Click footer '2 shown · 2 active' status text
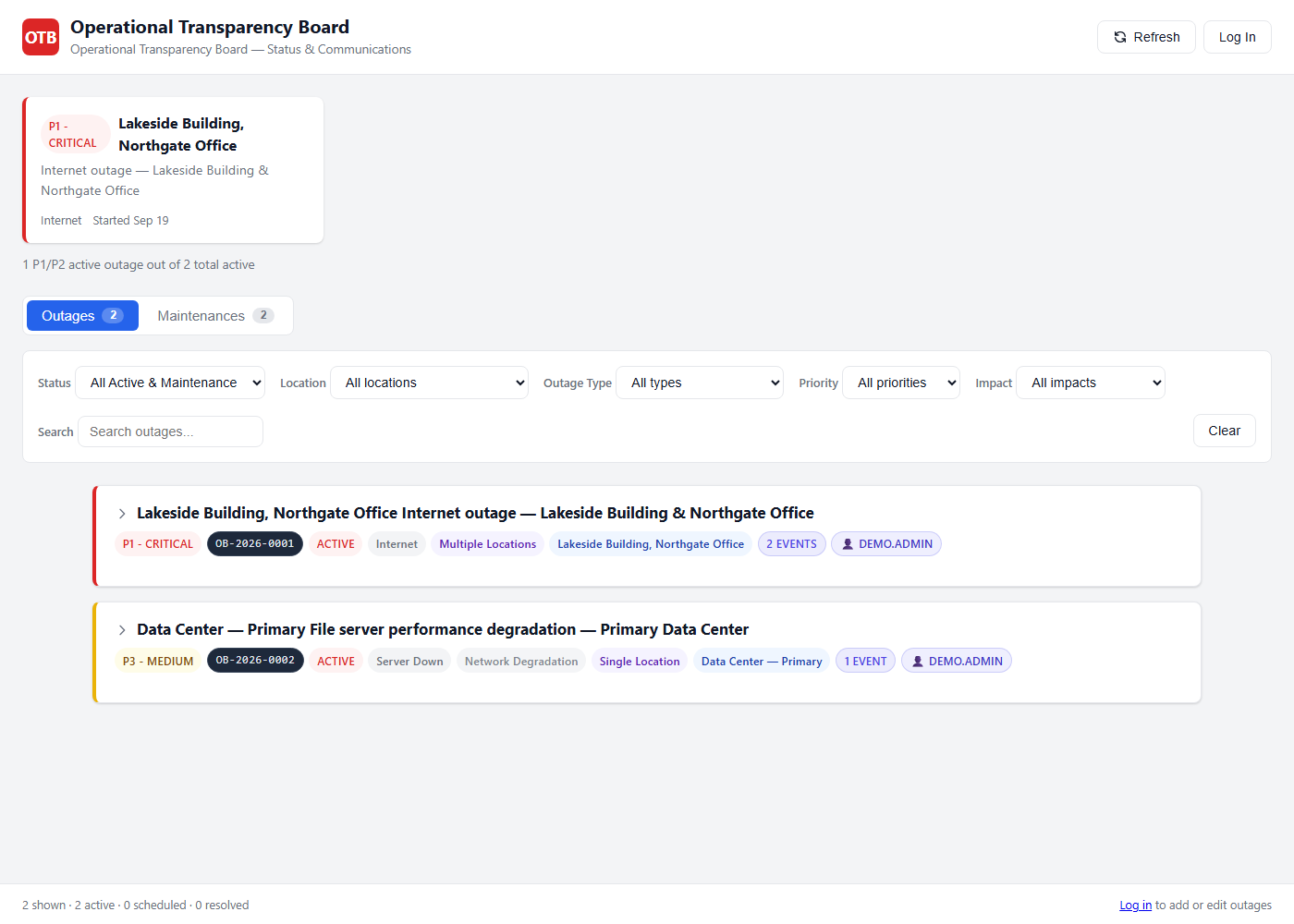This screenshot has height=924, width=1294. 136,906
